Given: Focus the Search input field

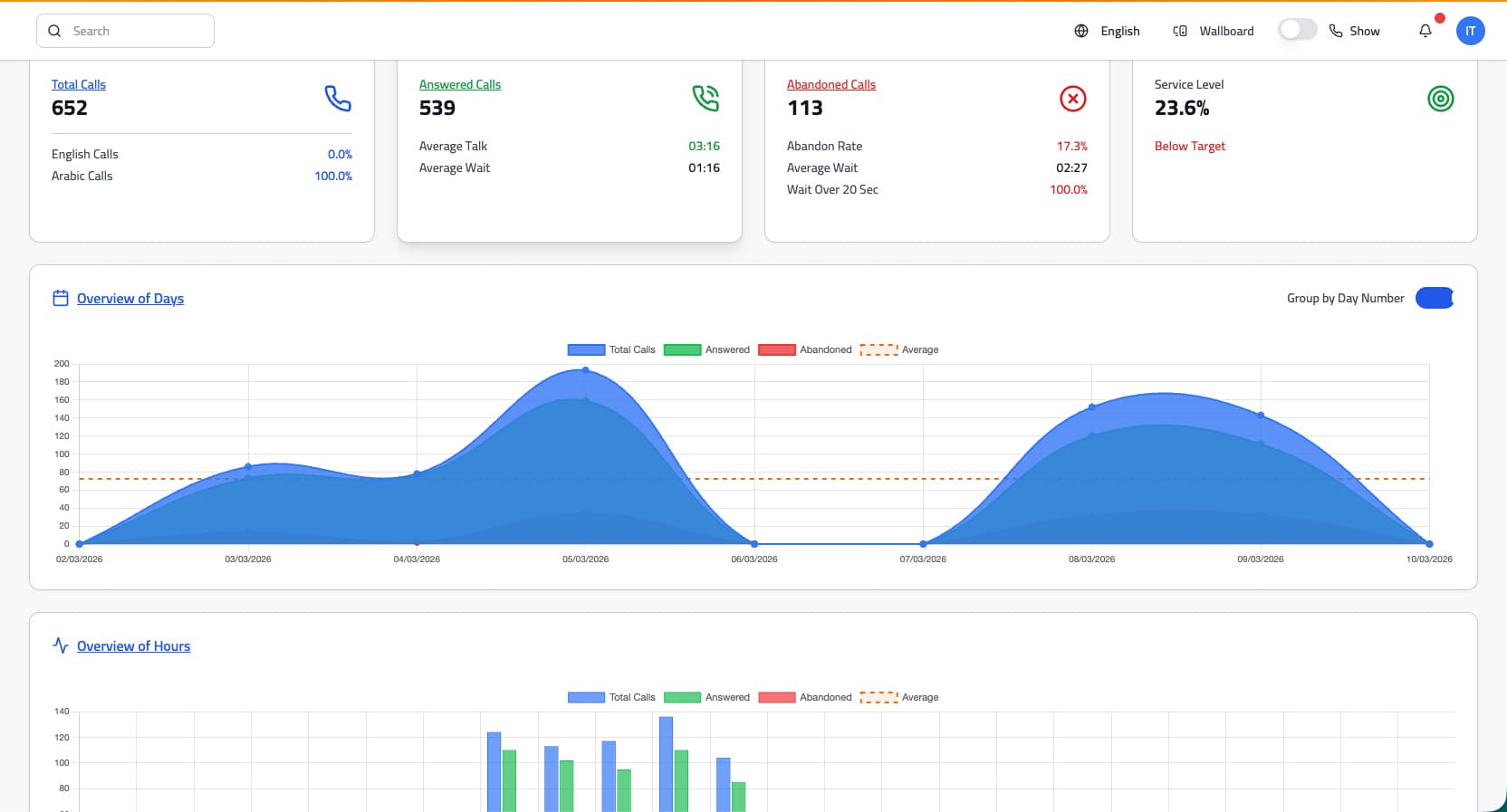Looking at the screenshot, I should tap(125, 31).
